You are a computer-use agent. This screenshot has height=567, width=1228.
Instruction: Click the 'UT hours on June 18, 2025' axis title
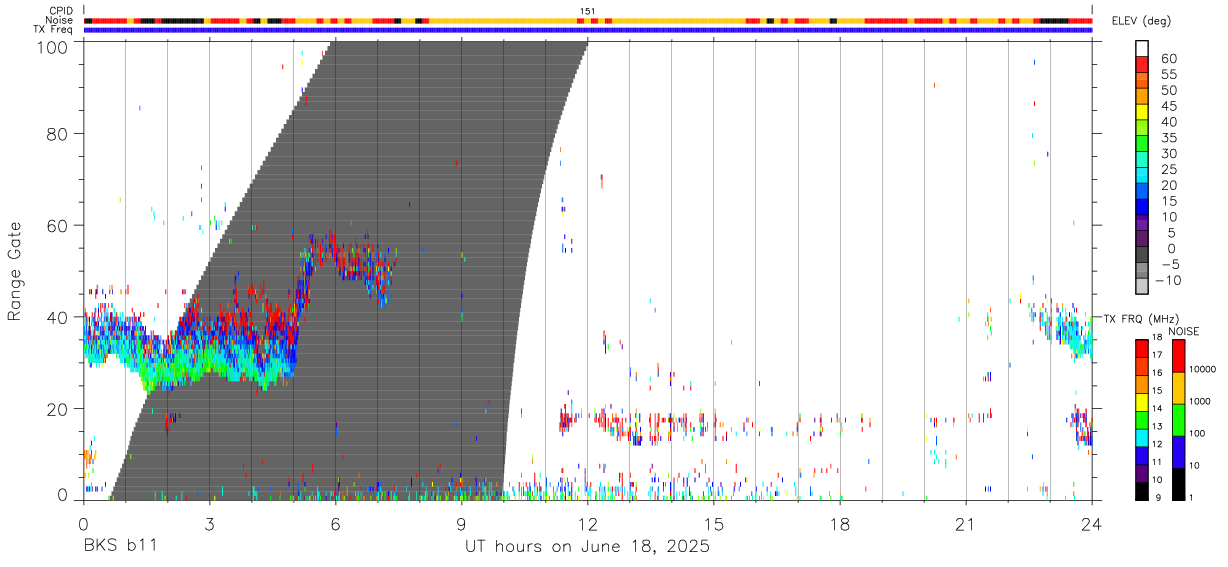coord(587,547)
